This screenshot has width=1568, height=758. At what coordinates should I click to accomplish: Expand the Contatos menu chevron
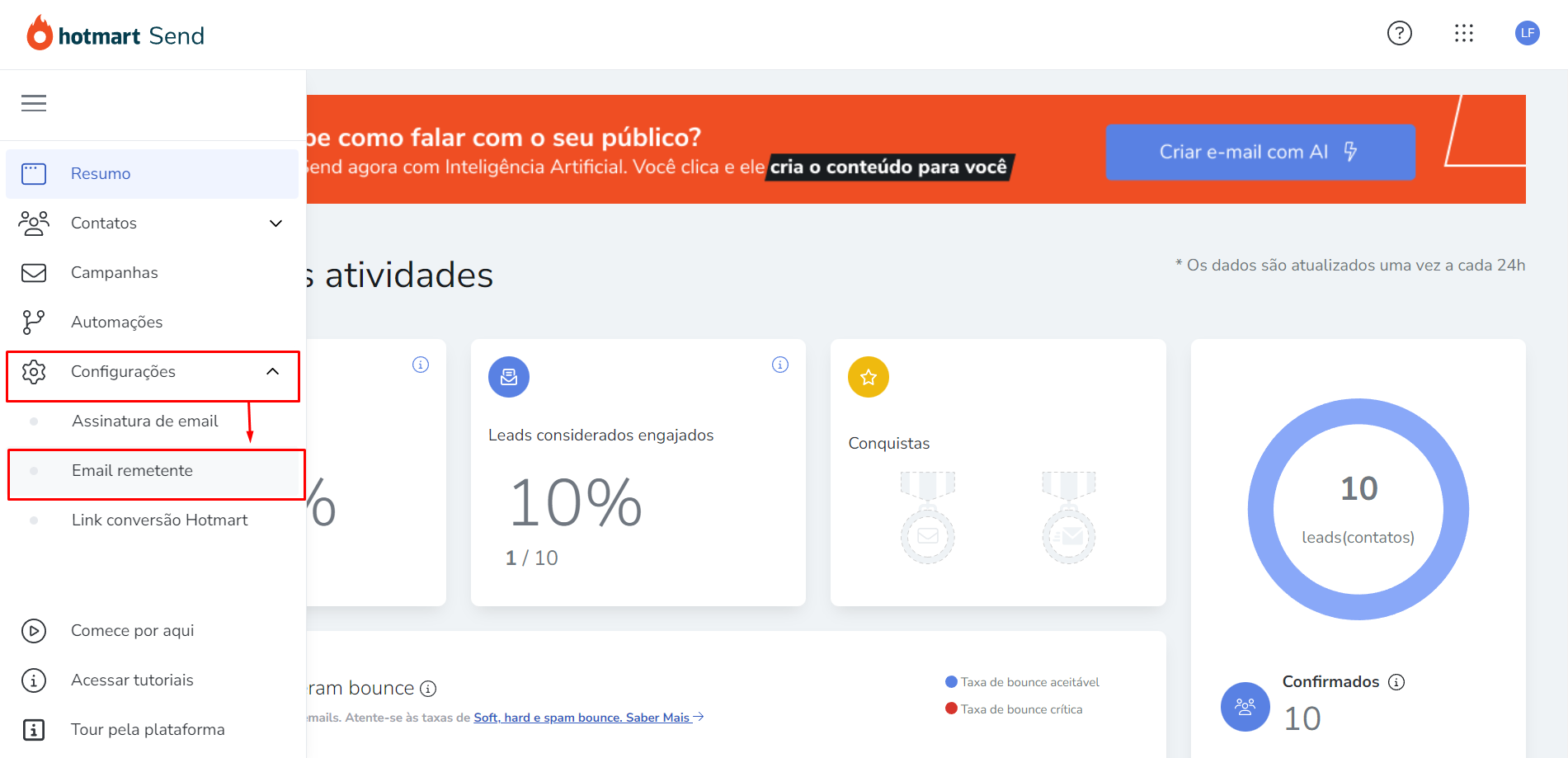point(276,224)
